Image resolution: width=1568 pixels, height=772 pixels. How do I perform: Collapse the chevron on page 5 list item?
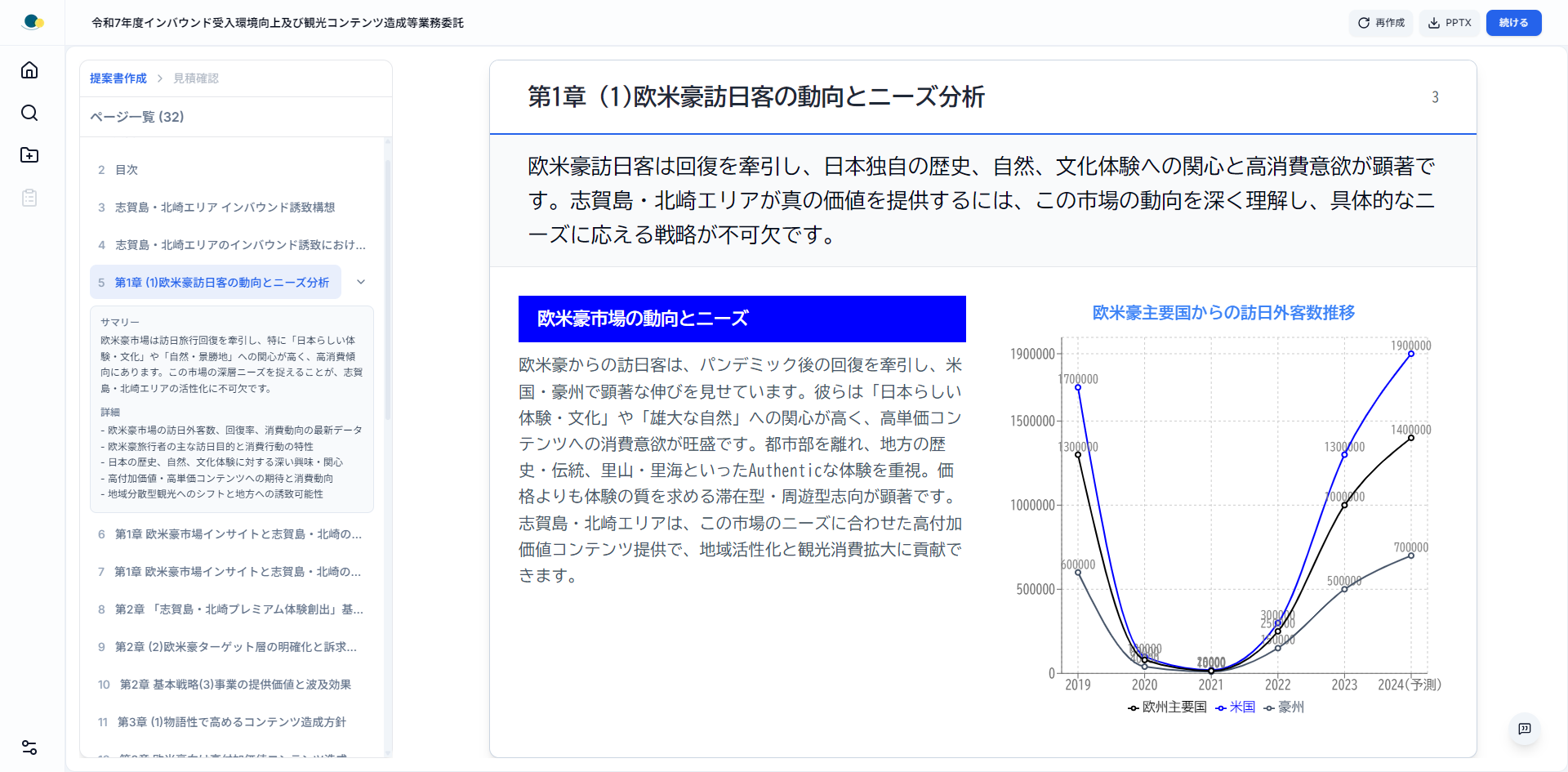click(360, 282)
